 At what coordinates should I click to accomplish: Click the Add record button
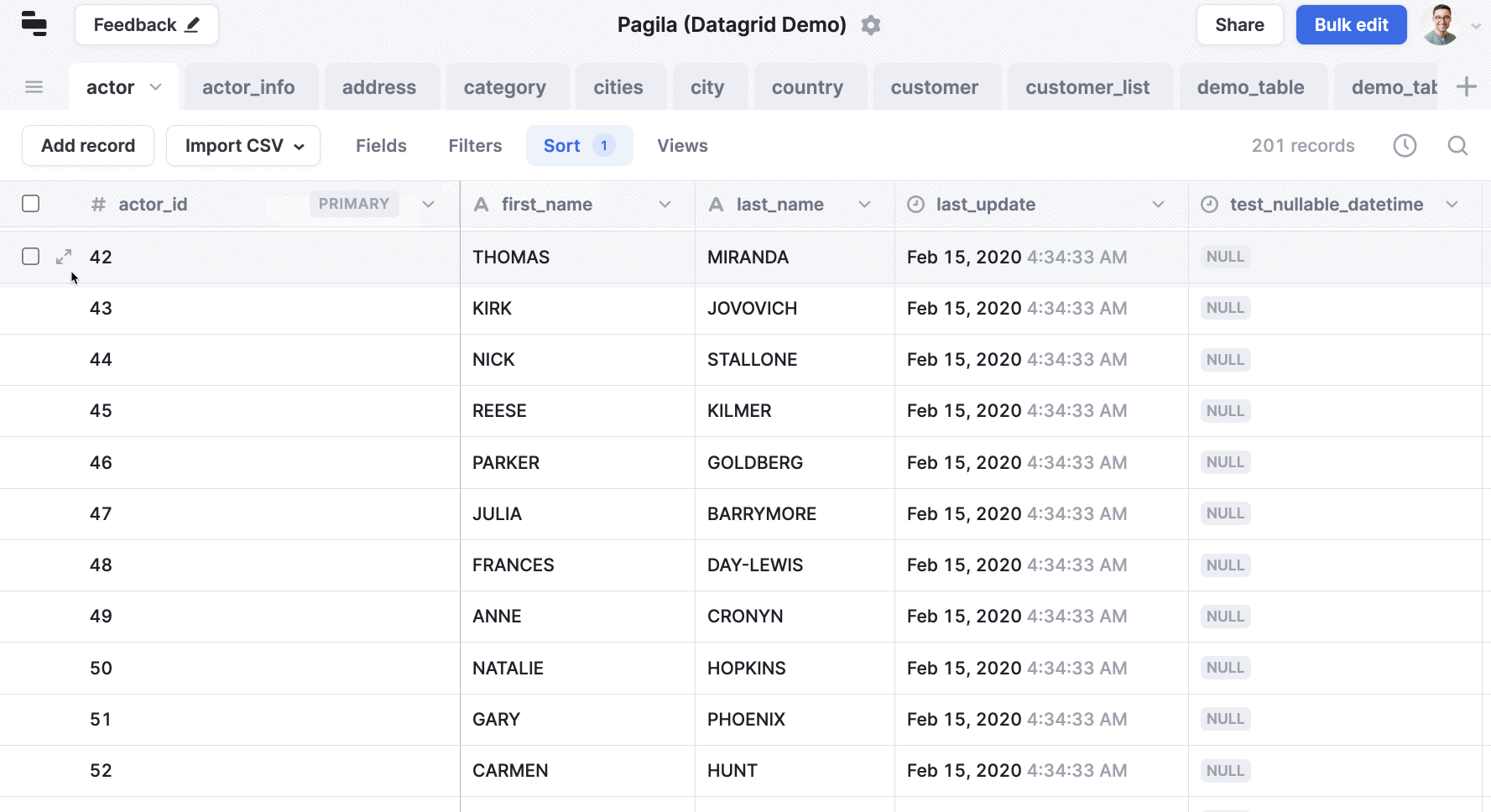pos(88,146)
